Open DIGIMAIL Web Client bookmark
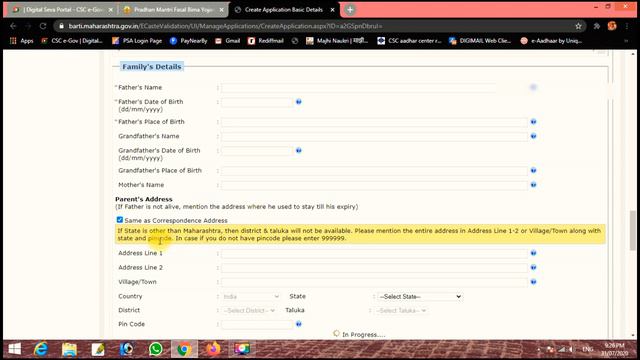Screen dimensions: 640x360 pos(480,40)
